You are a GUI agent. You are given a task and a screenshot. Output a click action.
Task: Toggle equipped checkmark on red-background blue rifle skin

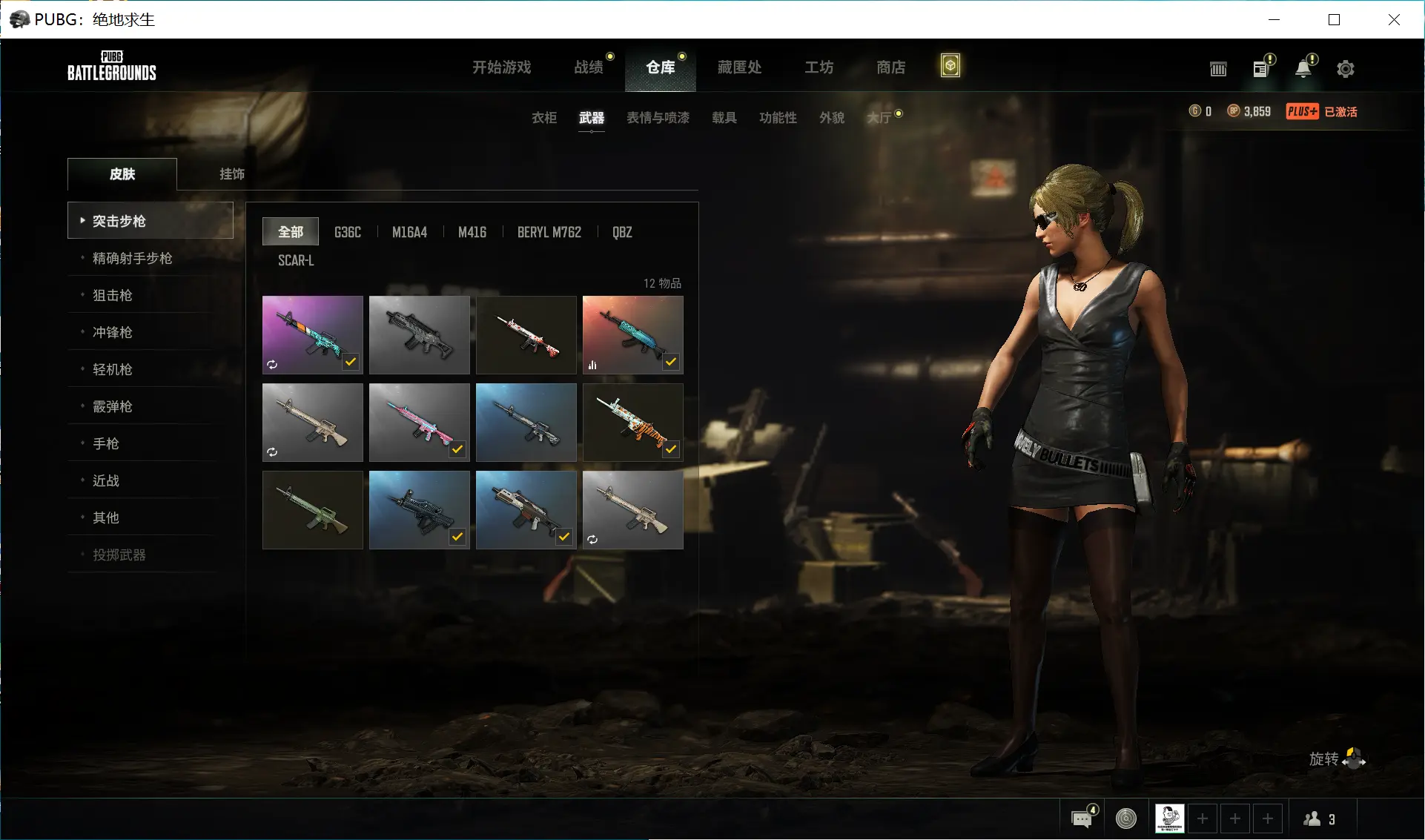pyautogui.click(x=671, y=362)
